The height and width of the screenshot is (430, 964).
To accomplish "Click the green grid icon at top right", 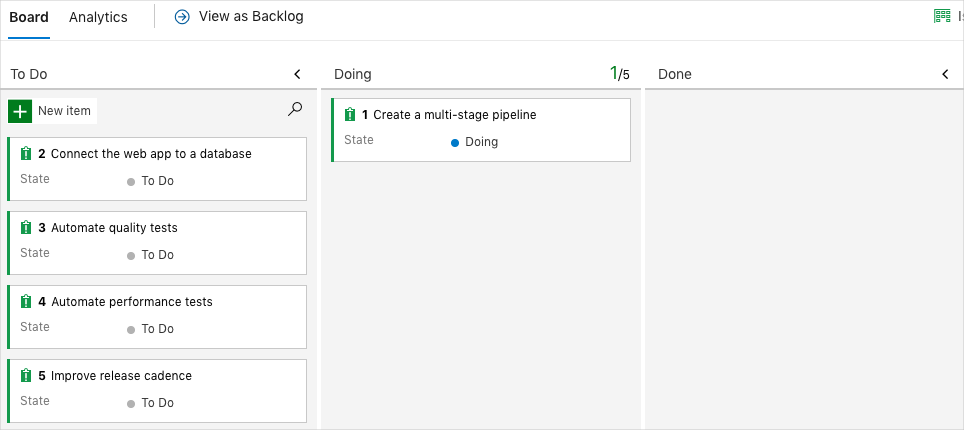I will point(942,16).
